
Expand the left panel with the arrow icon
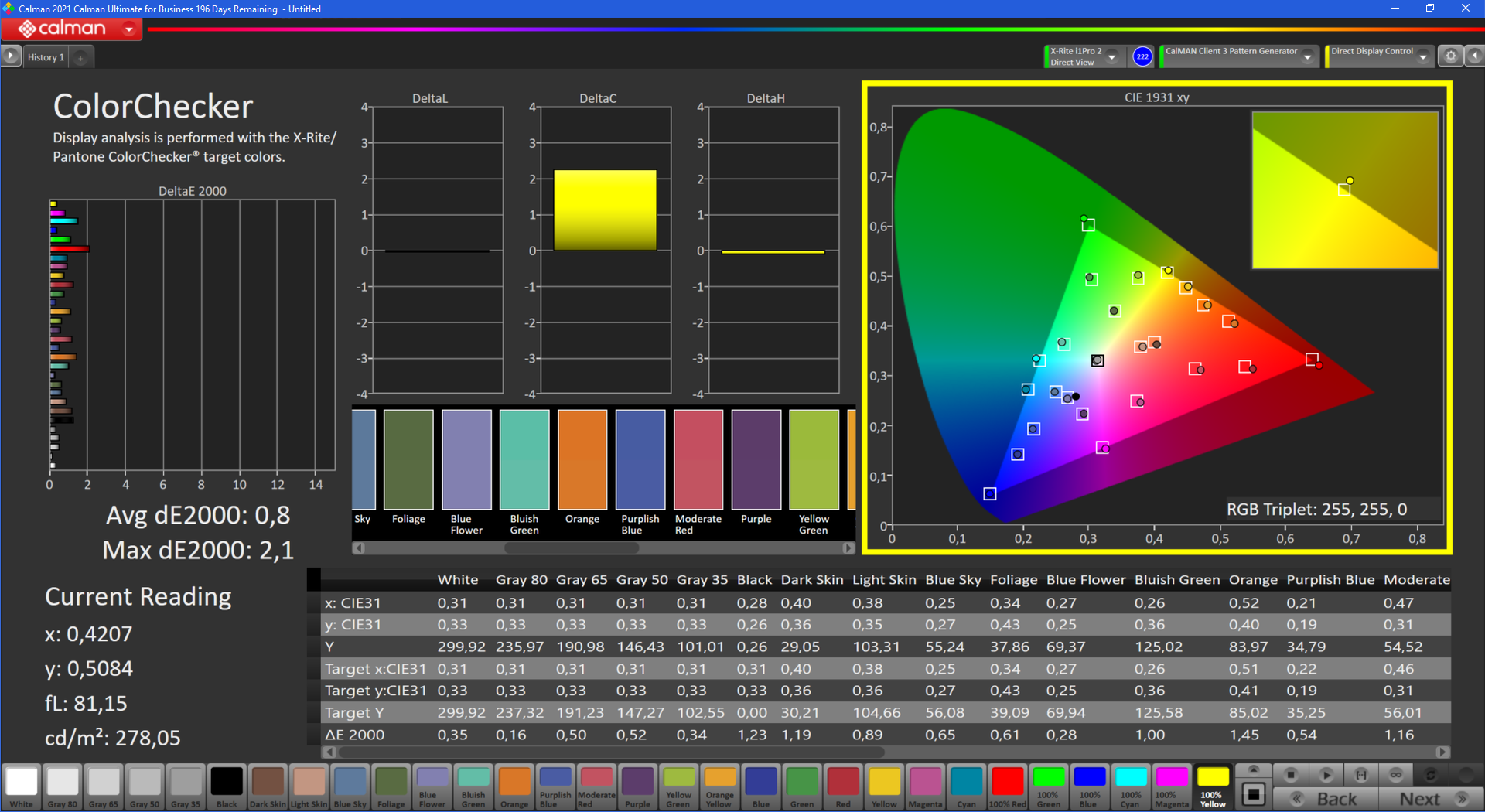click(x=11, y=56)
